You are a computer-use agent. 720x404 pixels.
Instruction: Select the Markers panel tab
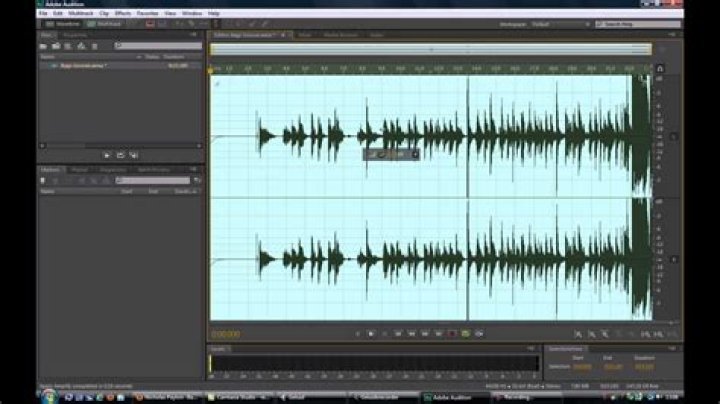50,170
